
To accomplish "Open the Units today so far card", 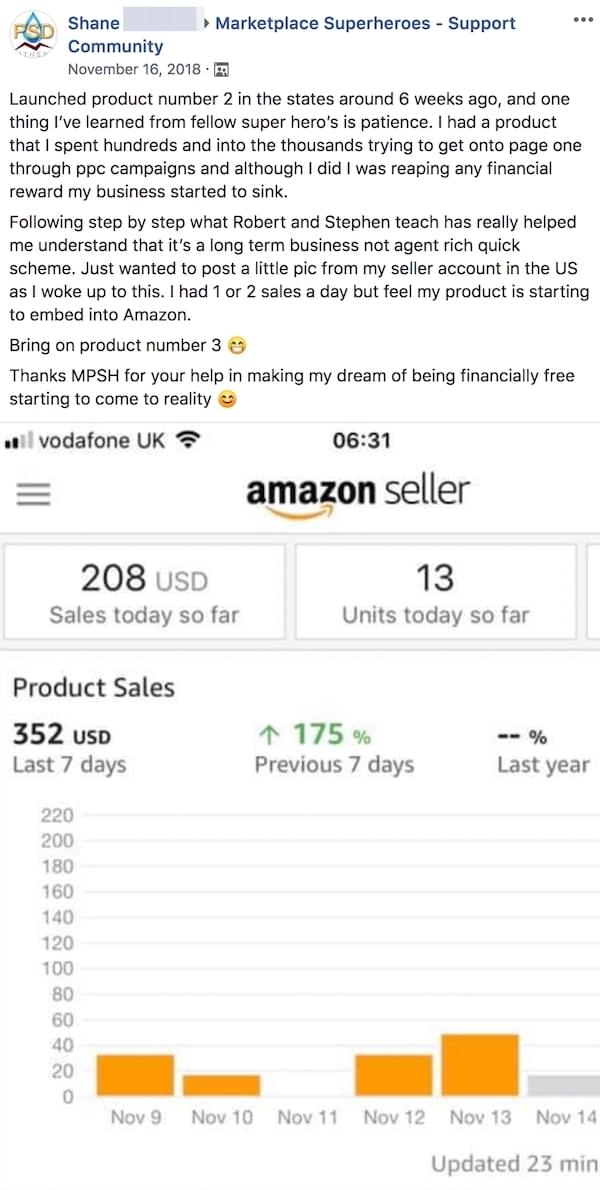I will coord(435,591).
